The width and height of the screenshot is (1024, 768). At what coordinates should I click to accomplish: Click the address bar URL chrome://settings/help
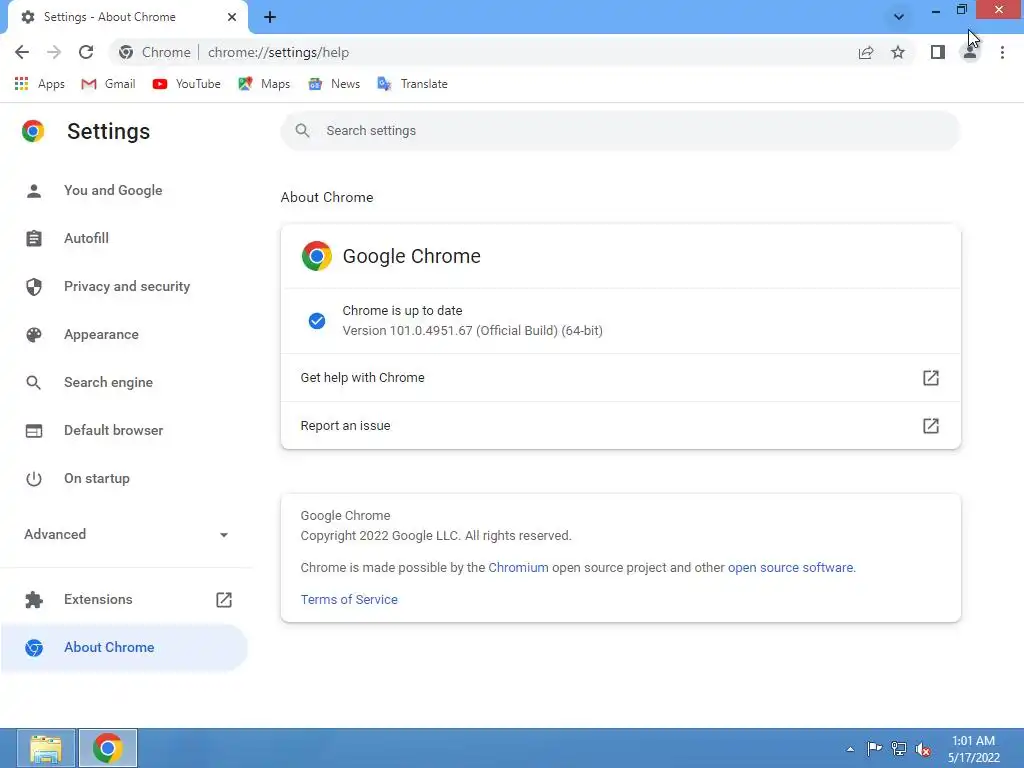click(278, 52)
